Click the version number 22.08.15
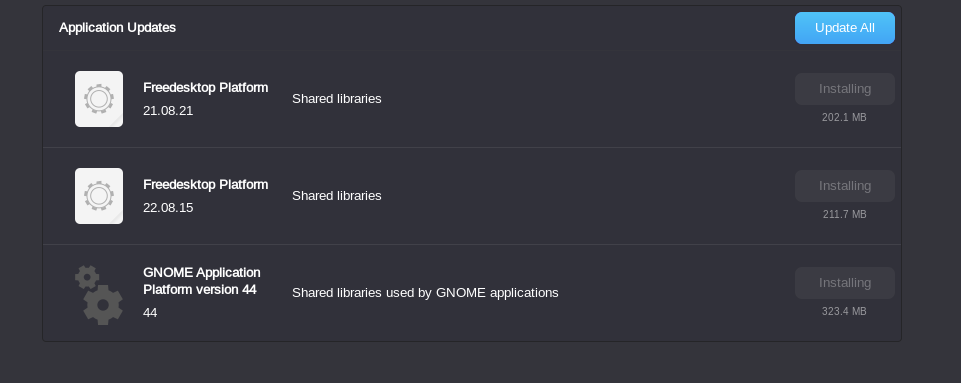Viewport: 961px width, 383px height. 168,208
